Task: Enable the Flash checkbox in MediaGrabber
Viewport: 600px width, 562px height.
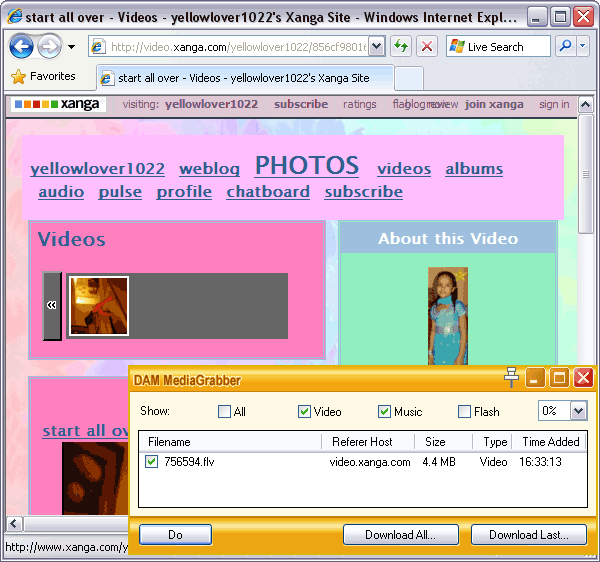Action: tap(465, 412)
